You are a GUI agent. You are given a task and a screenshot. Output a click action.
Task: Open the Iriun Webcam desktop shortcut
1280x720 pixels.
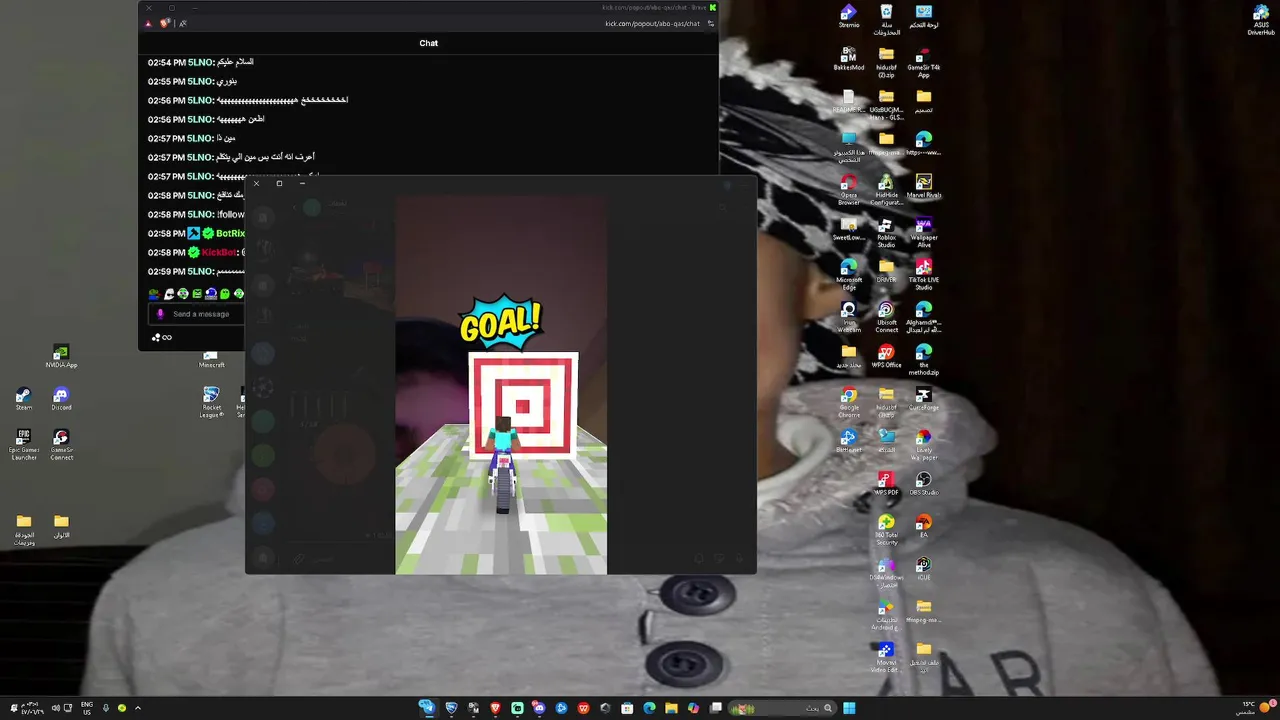click(849, 318)
